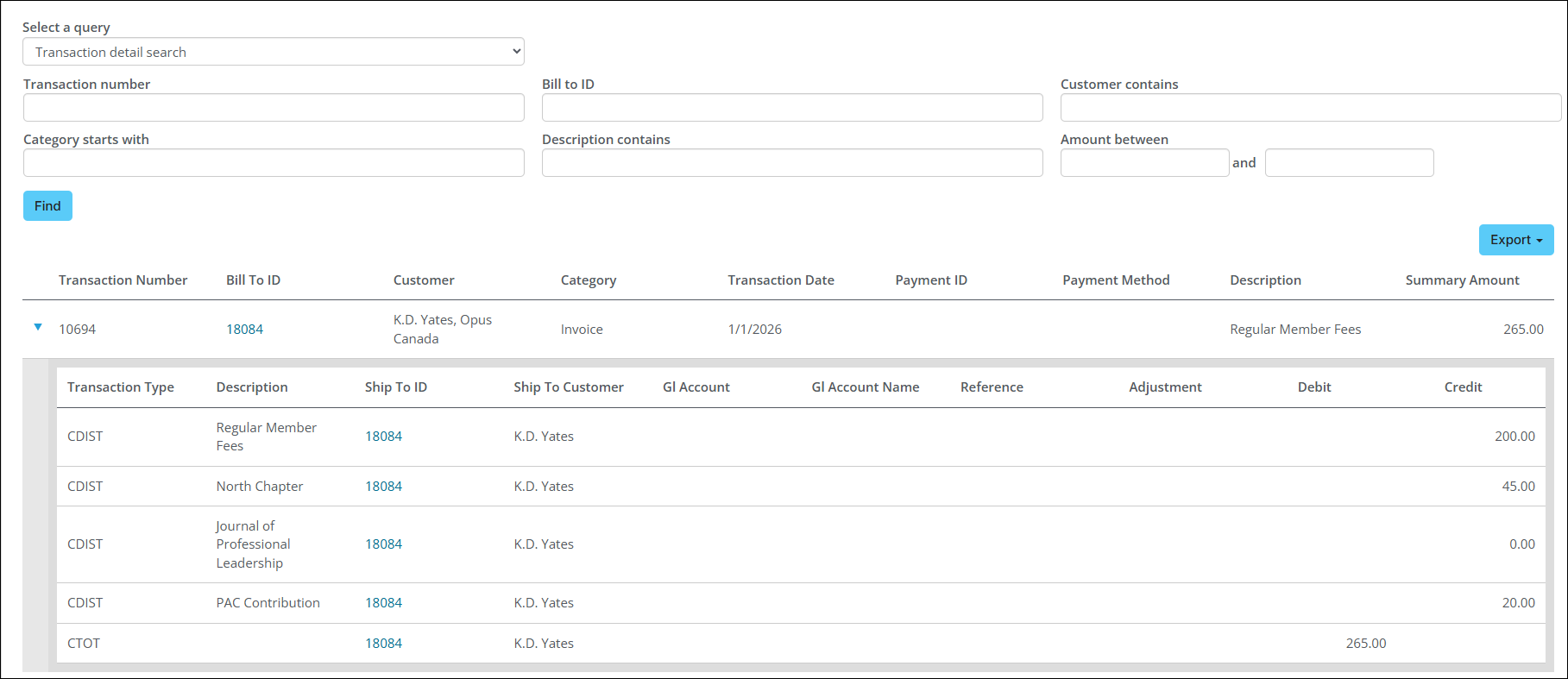Sort by Transaction Date column header
1568x679 pixels.
click(x=780, y=280)
